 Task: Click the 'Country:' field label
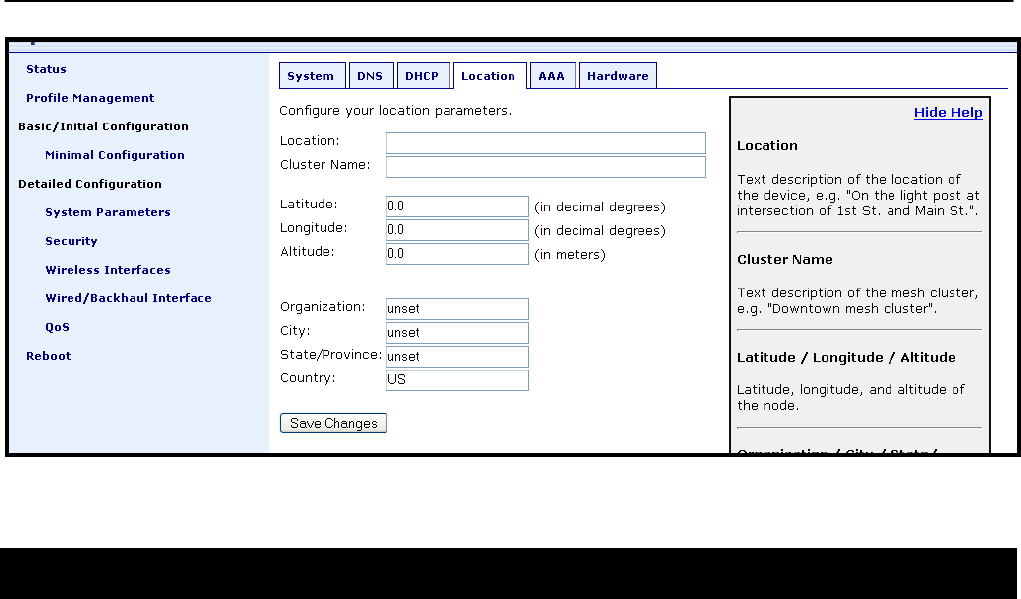307,378
